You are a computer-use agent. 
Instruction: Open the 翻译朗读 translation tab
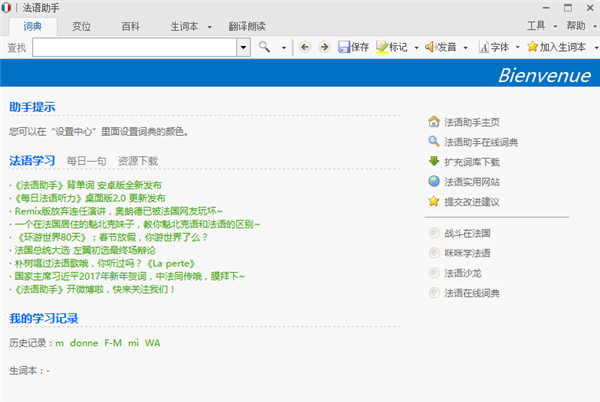point(248,26)
